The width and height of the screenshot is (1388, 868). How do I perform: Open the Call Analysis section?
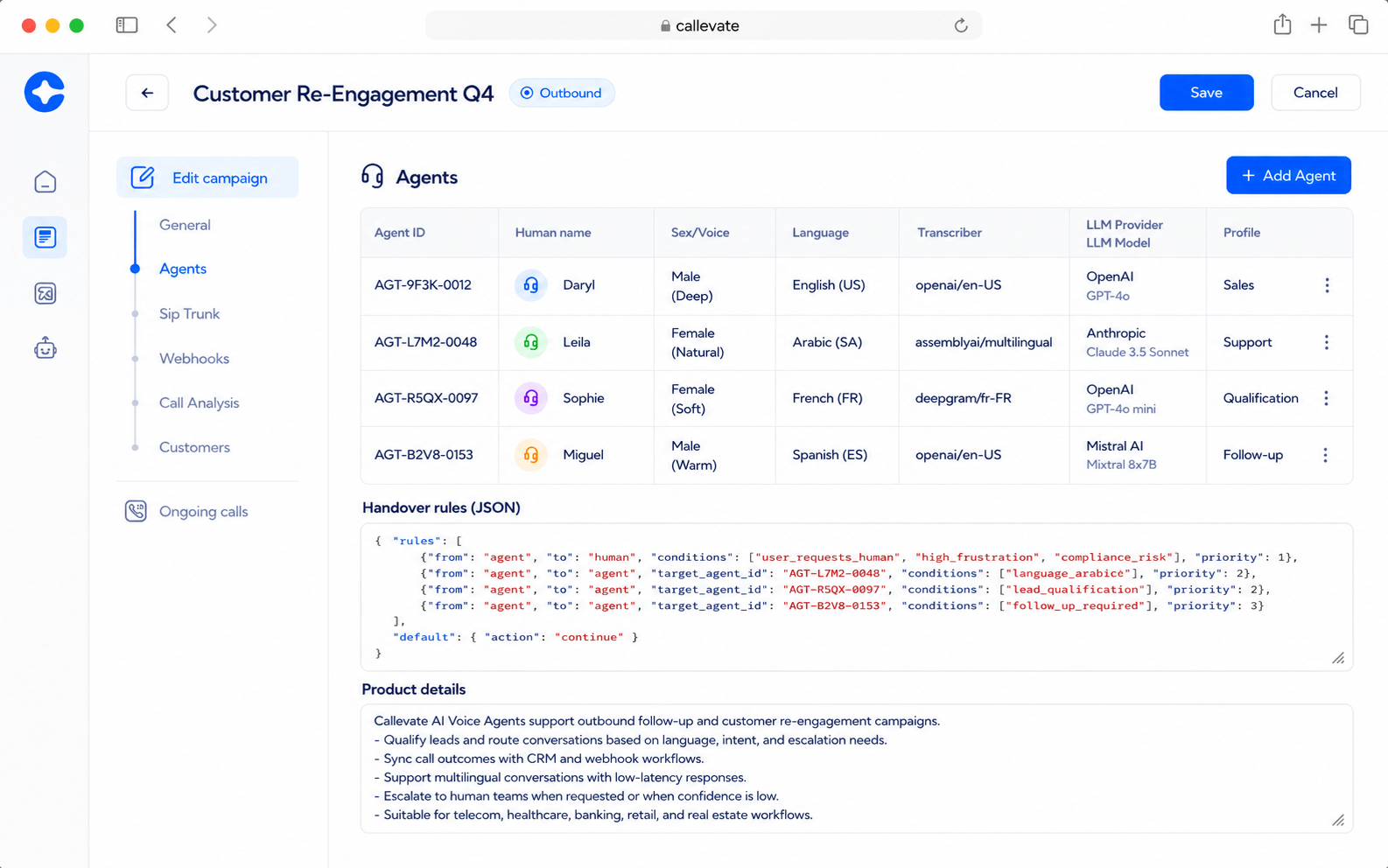[199, 403]
